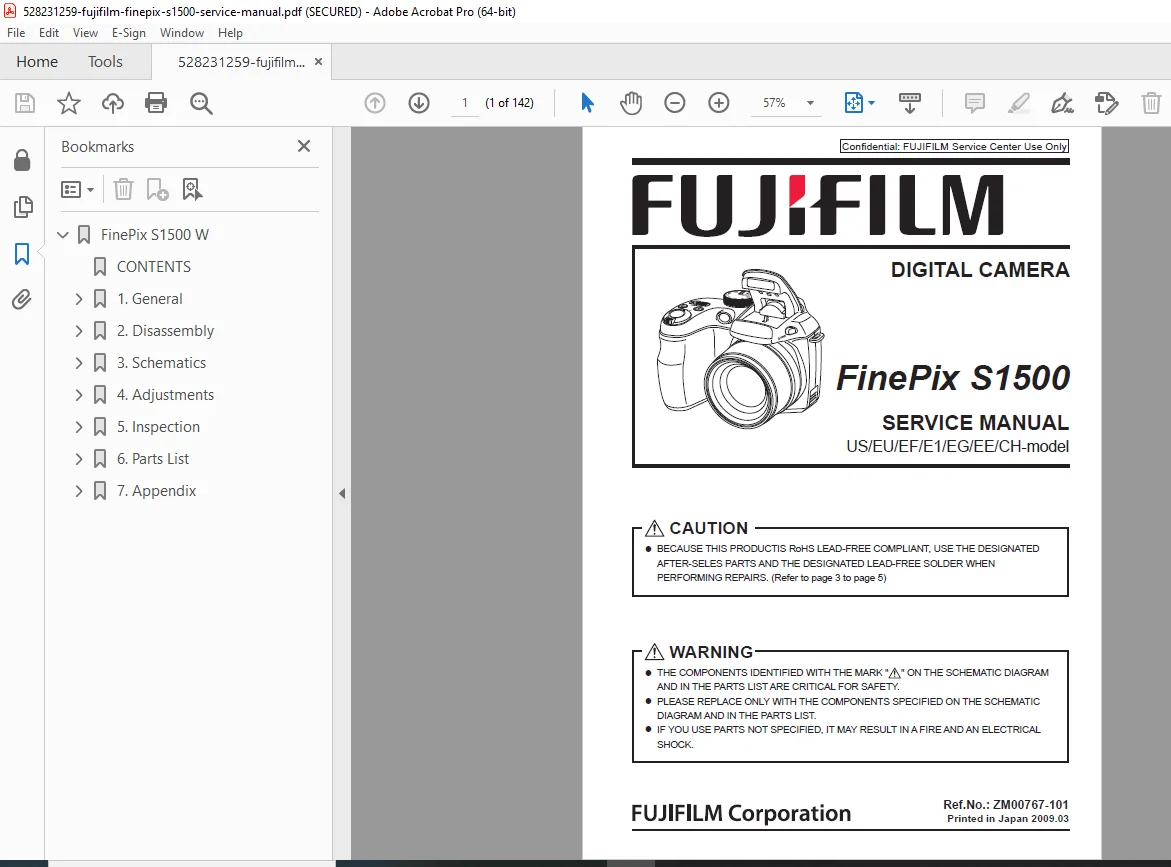Go to next page arrow
The image size is (1171, 867).
click(x=419, y=103)
